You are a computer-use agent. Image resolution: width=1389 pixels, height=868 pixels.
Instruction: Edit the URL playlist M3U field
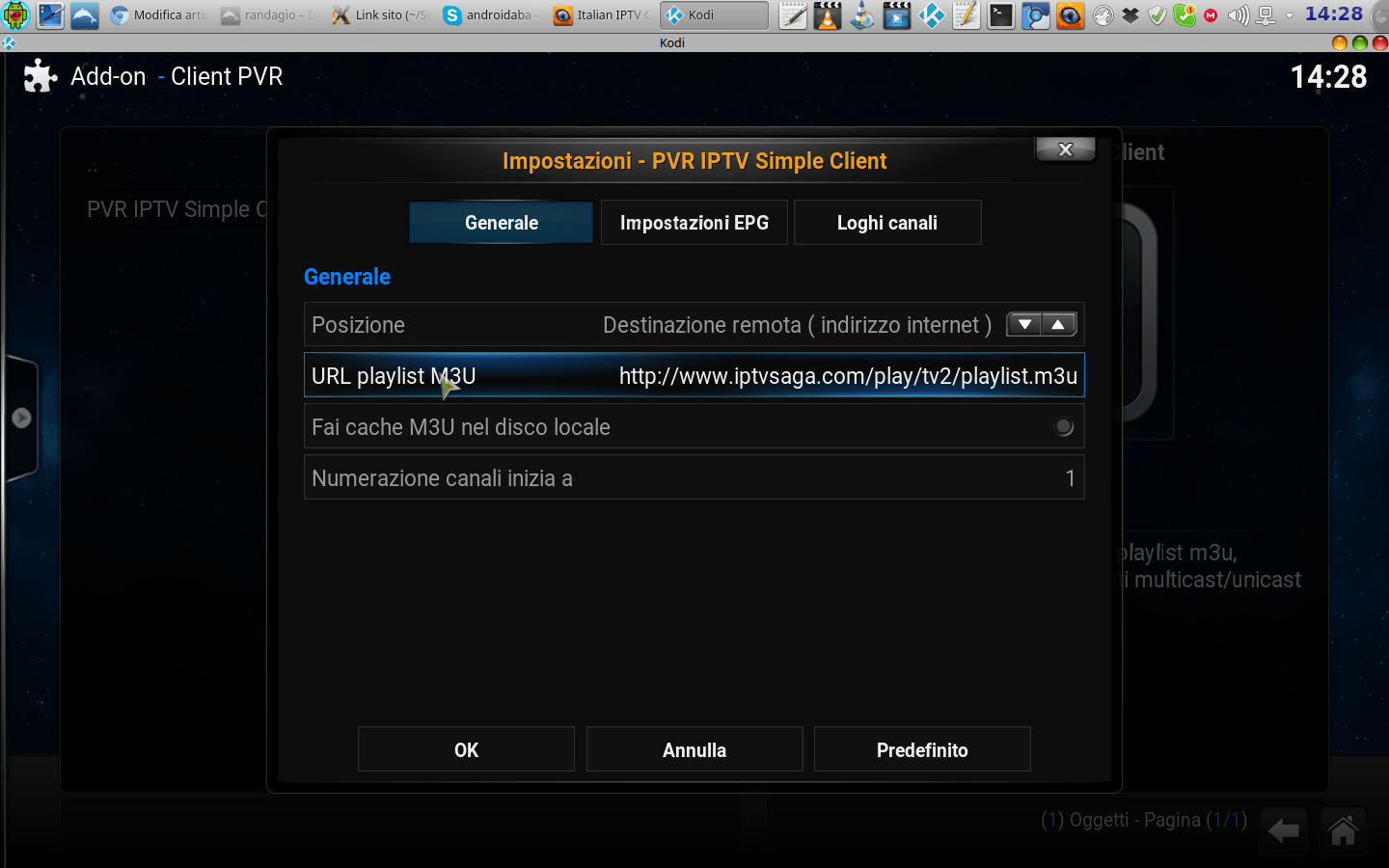[694, 376]
